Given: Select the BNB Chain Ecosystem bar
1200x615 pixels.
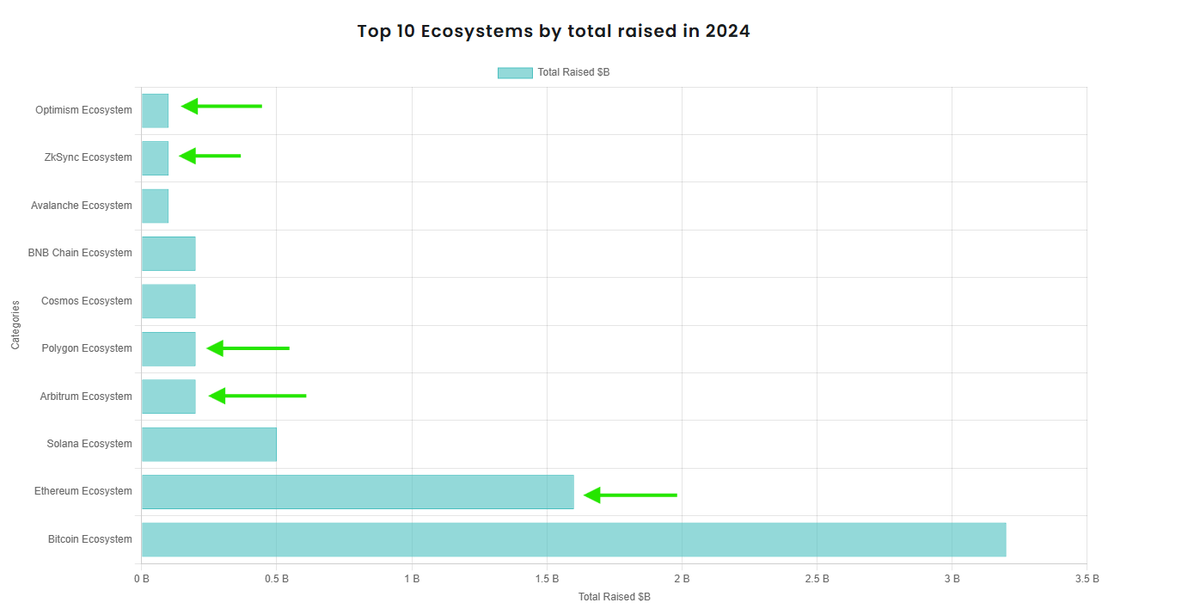Looking at the screenshot, I should 167,252.
